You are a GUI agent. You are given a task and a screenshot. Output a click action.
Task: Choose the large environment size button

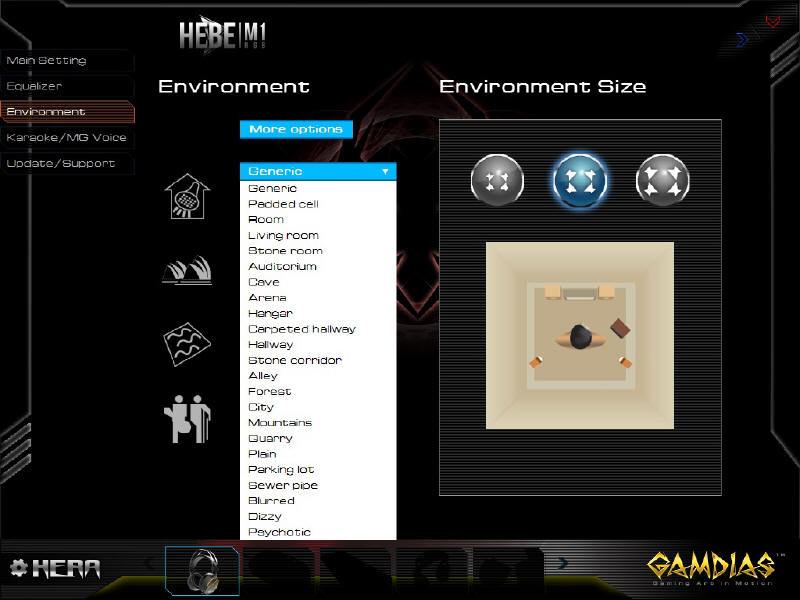663,180
